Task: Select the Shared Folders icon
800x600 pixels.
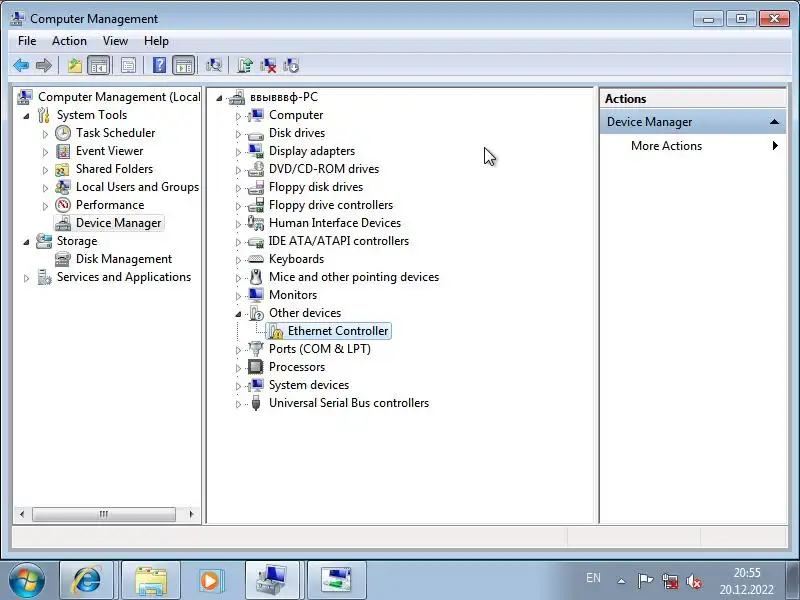Action: (63, 169)
